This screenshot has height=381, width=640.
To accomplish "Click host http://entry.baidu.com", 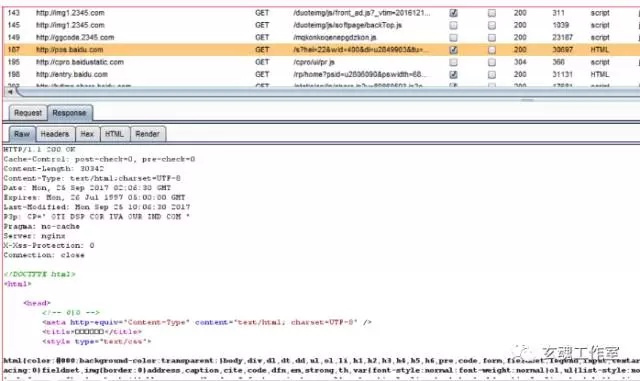I will coord(72,75).
